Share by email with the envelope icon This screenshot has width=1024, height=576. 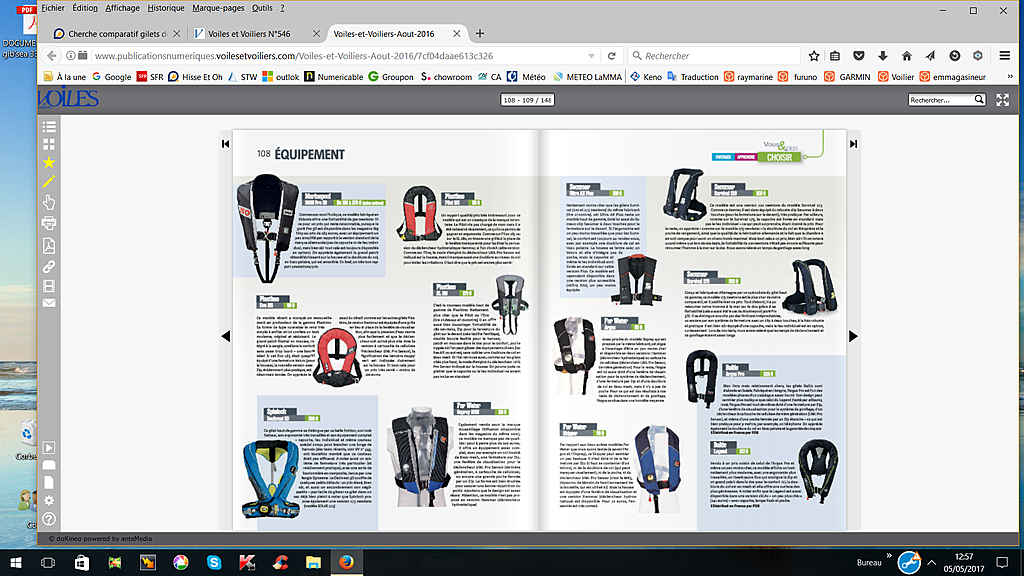pos(49,303)
